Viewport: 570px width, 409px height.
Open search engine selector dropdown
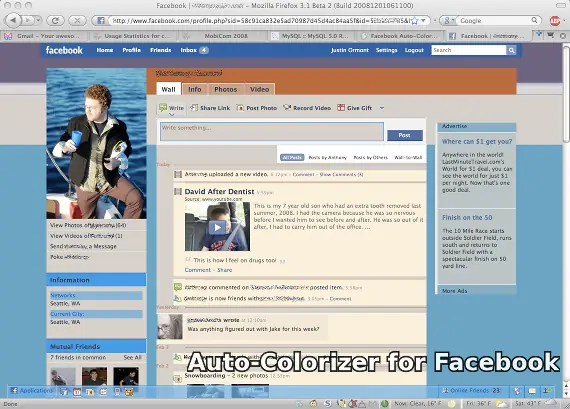point(449,21)
